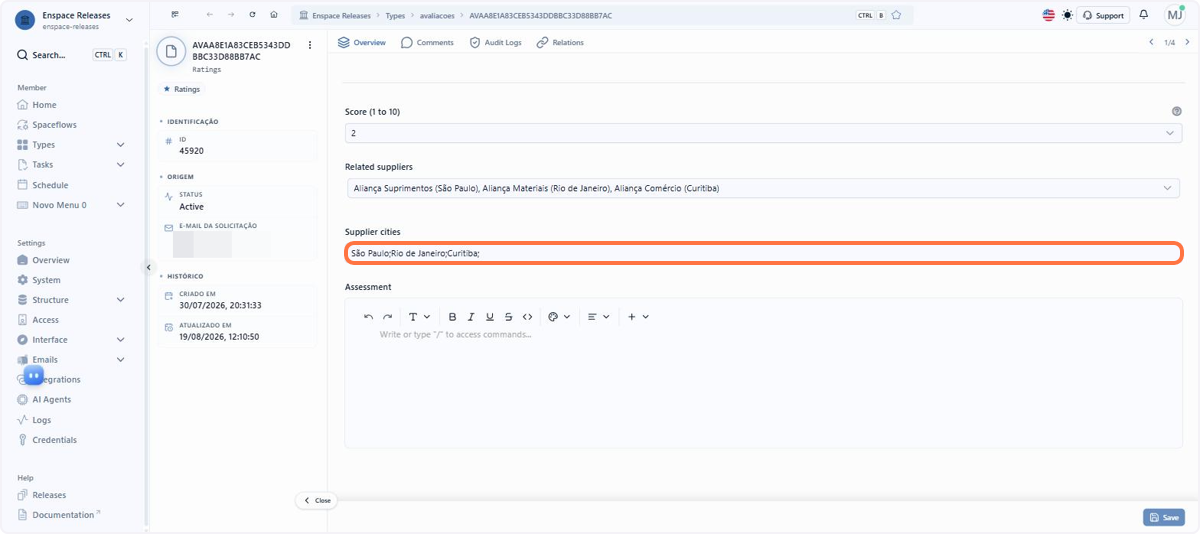Switch to the Comments tab
1200x534 pixels.
pyautogui.click(x=428, y=42)
